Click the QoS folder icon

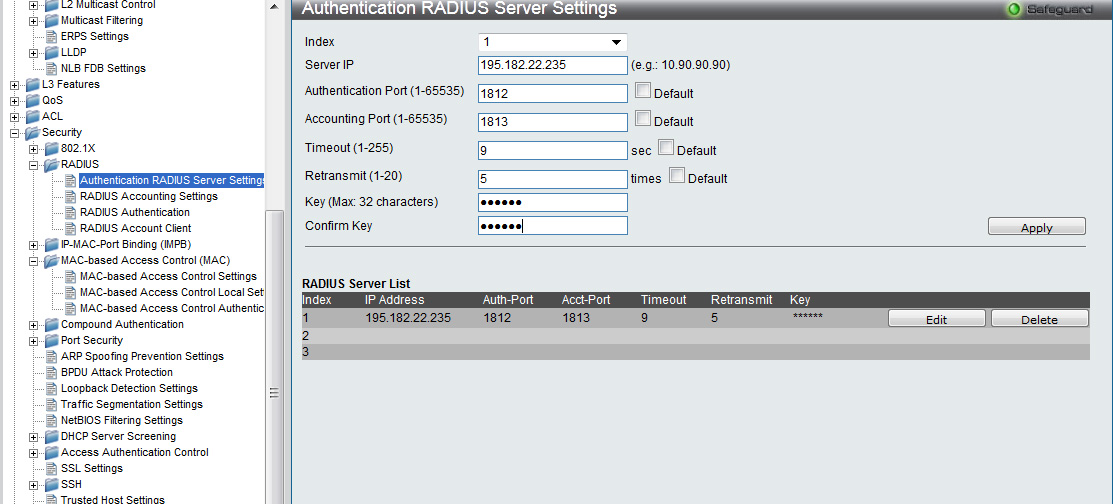32,100
